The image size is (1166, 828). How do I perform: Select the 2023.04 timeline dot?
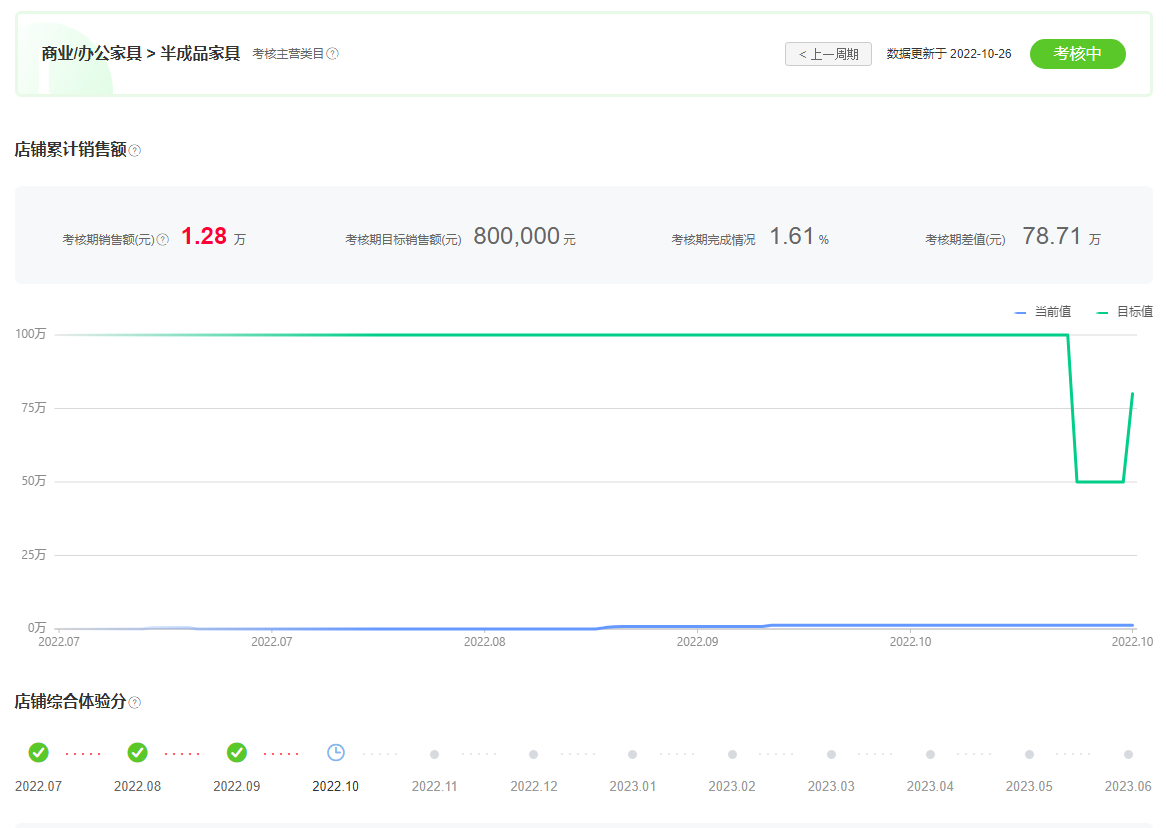coord(930,754)
